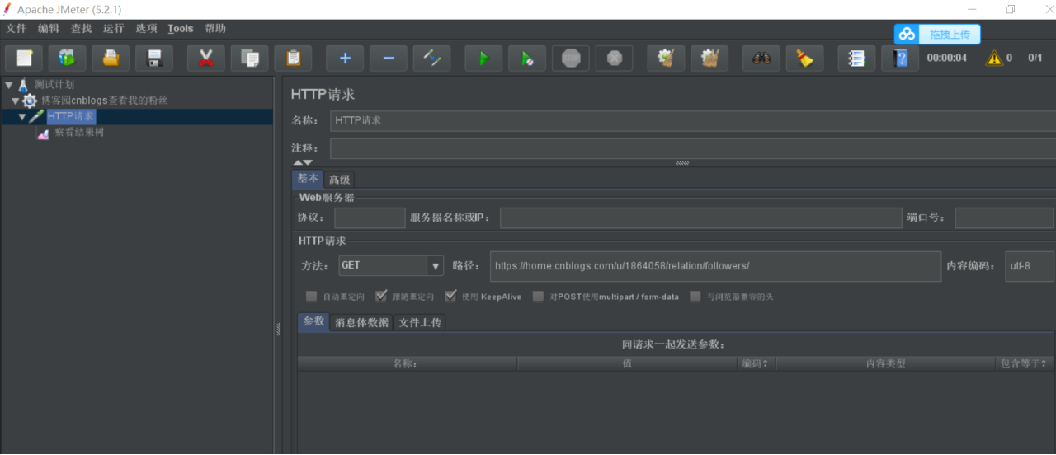Open the 选项 menu
Image resolution: width=1056 pixels, height=455 pixels.
click(x=146, y=28)
